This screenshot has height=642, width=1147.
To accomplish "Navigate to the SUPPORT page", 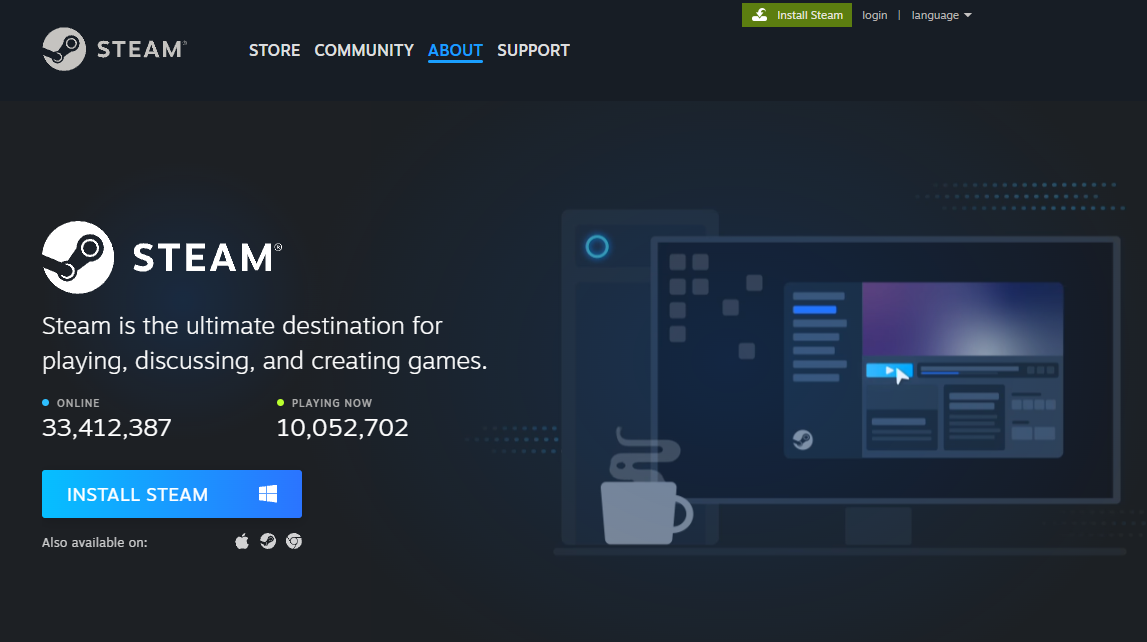I will tap(533, 50).
